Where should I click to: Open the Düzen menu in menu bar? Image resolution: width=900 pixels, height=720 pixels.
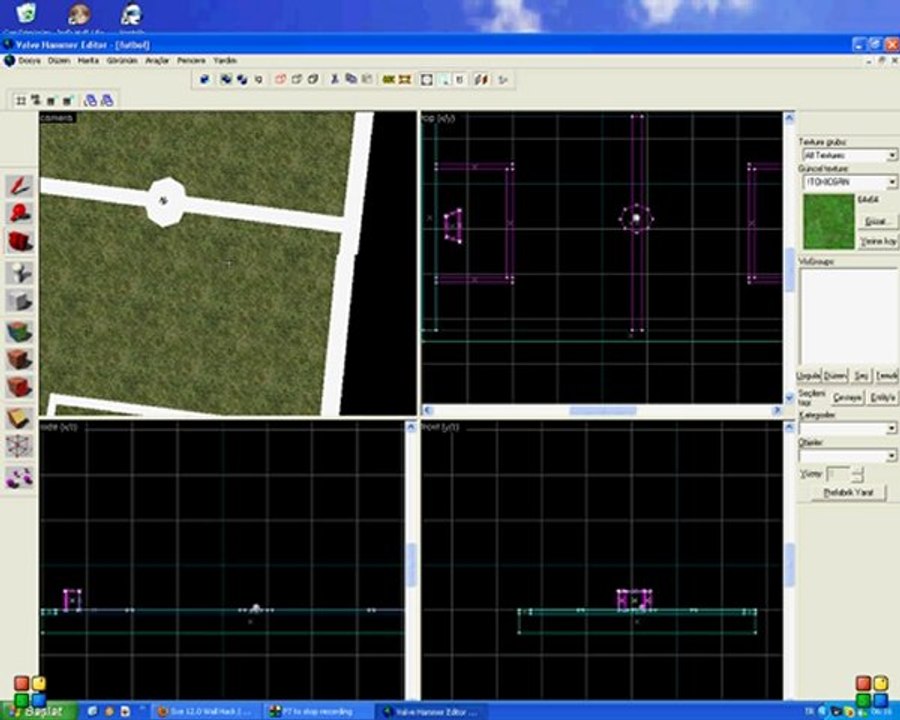coord(59,60)
